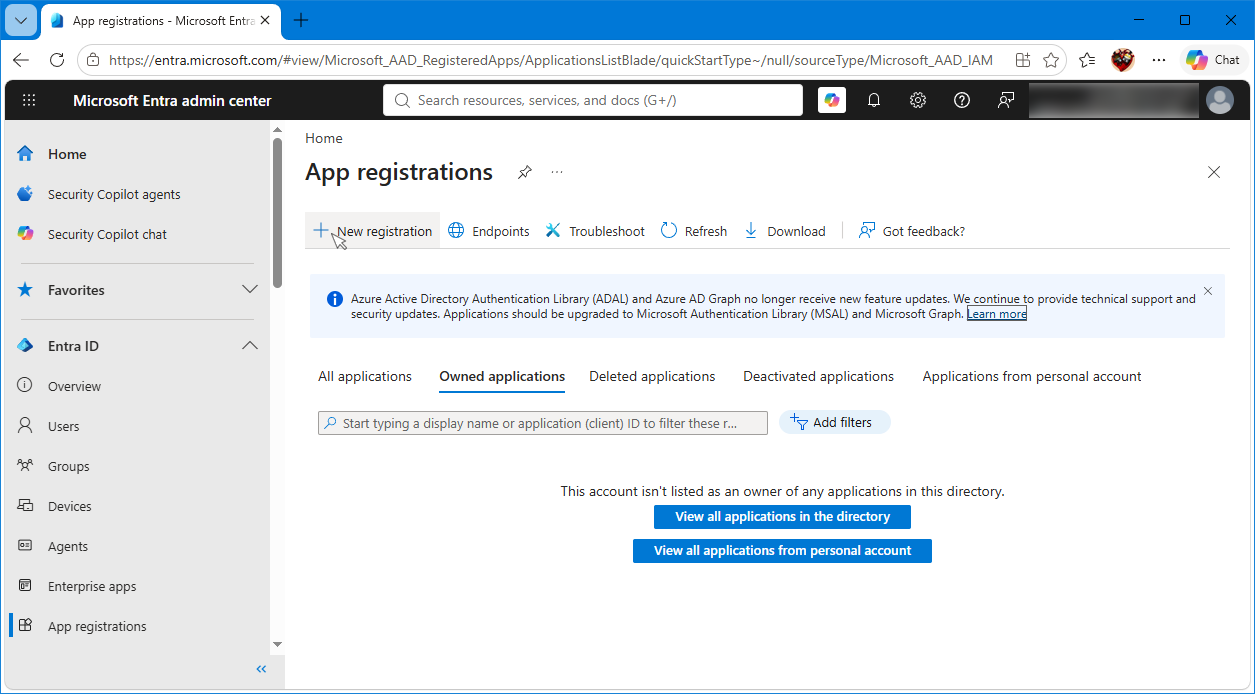Viewport: 1255px width, 694px height.
Task: Collapse the Entra ID section chevron
Action: click(250, 346)
